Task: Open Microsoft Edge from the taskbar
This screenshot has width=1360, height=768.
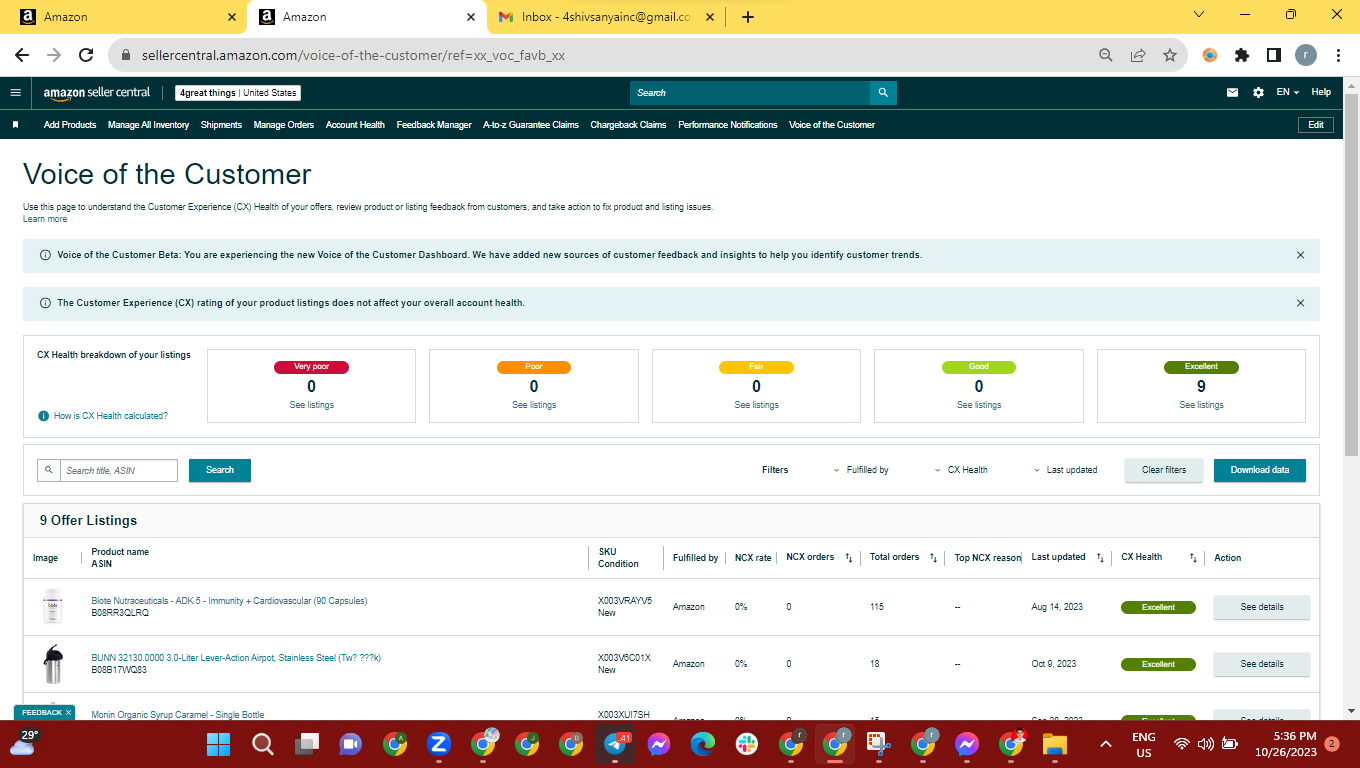Action: (702, 744)
